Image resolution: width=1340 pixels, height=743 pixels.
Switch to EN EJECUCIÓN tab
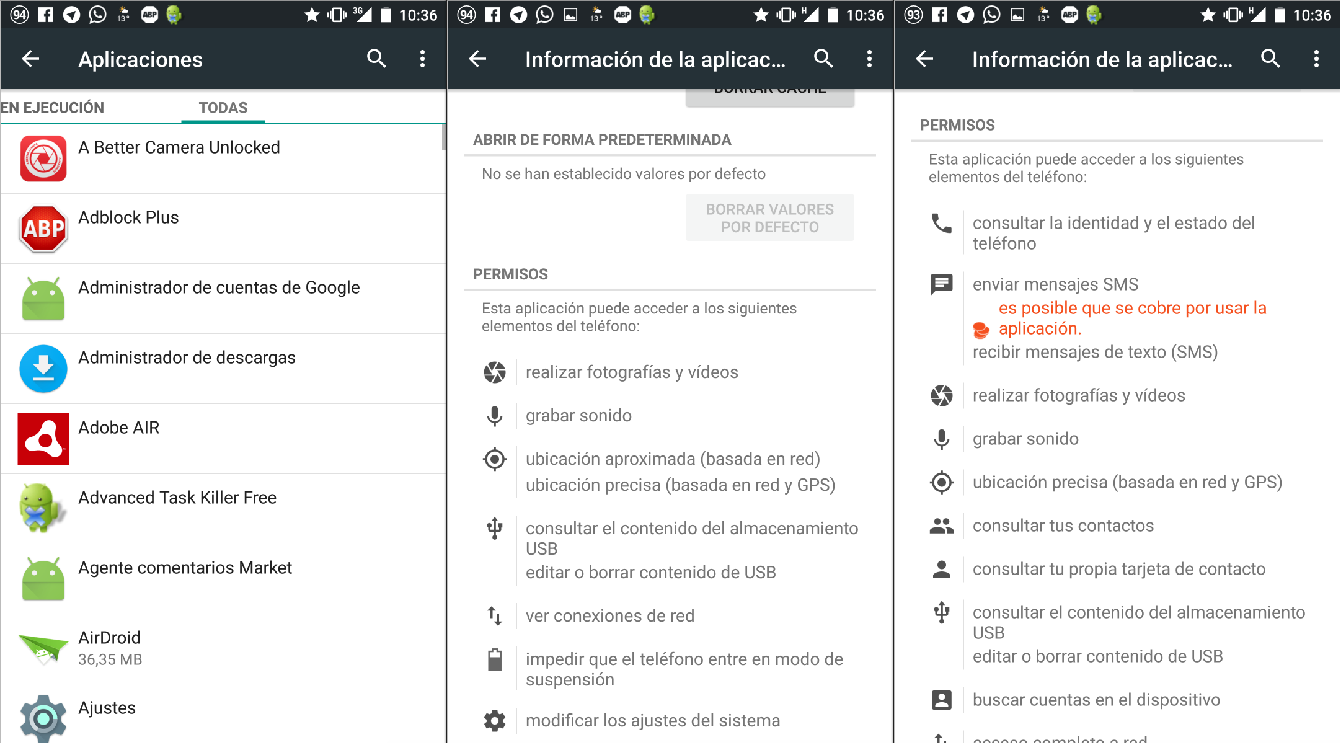tap(53, 107)
